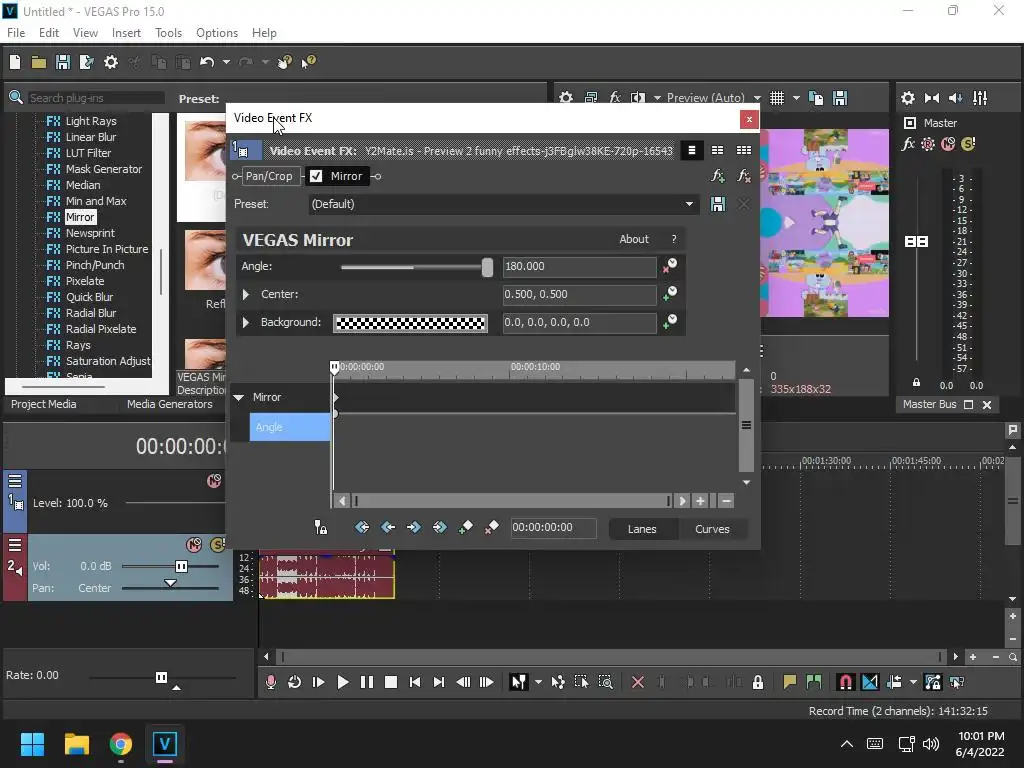Open the Undo history dropdown arrow
This screenshot has width=1024, height=768.
tap(226, 62)
